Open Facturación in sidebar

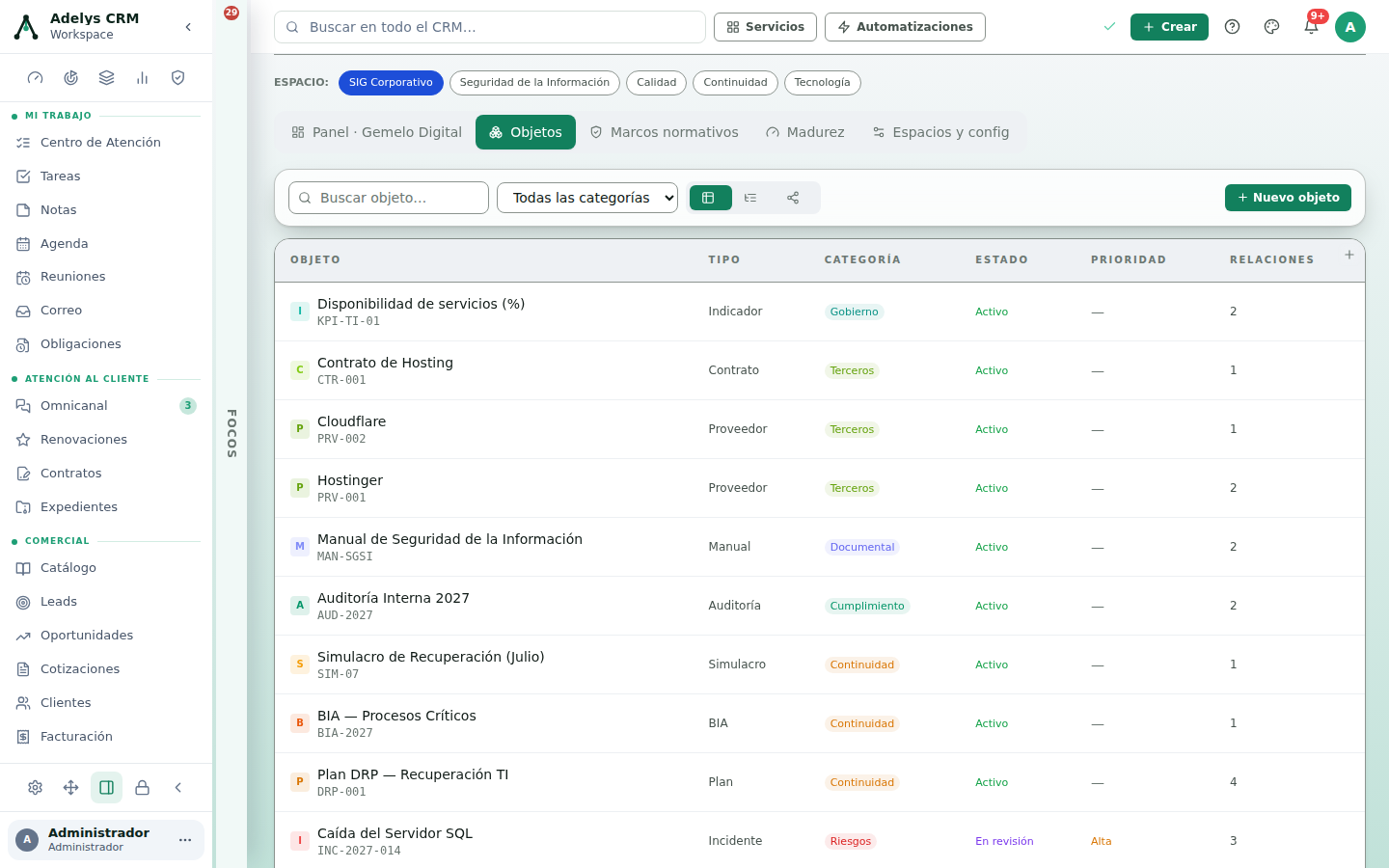pyautogui.click(x=106, y=737)
